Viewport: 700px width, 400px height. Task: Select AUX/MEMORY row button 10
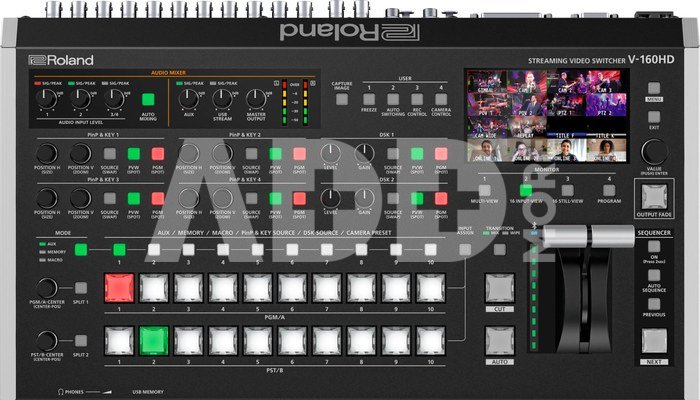(431, 250)
